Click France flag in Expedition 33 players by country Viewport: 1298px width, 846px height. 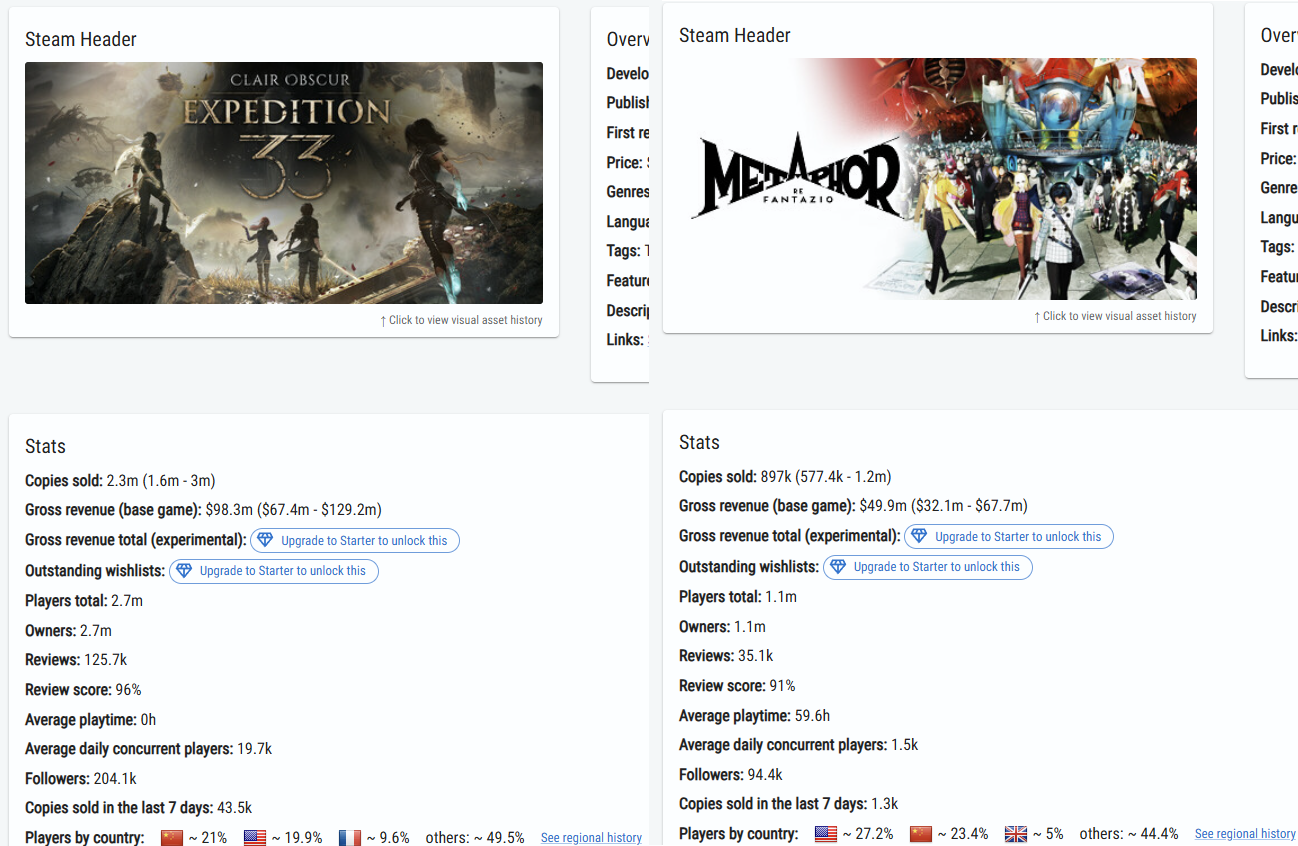point(349,838)
